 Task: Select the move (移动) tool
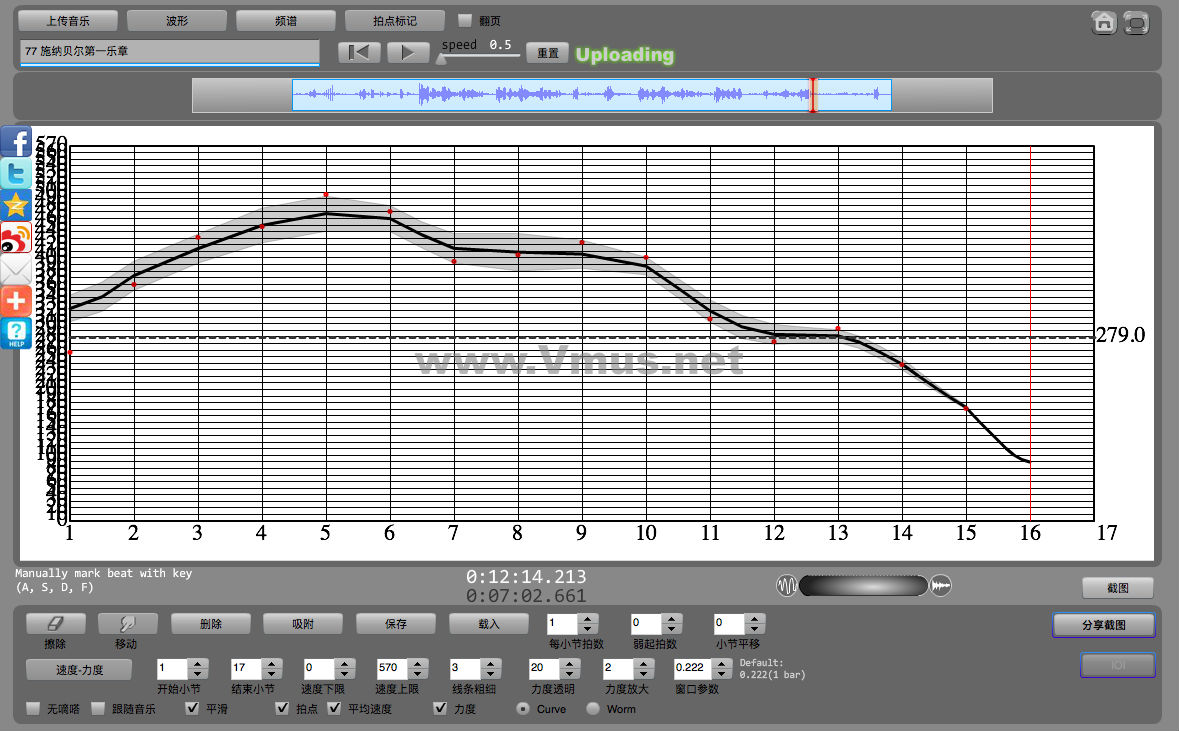tap(127, 623)
